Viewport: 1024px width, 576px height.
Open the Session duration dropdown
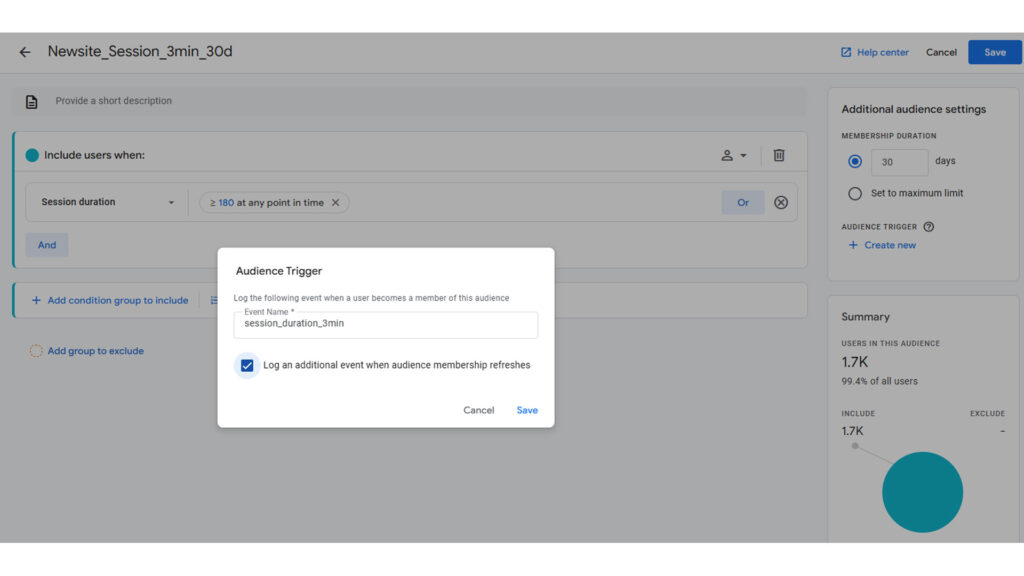point(108,202)
